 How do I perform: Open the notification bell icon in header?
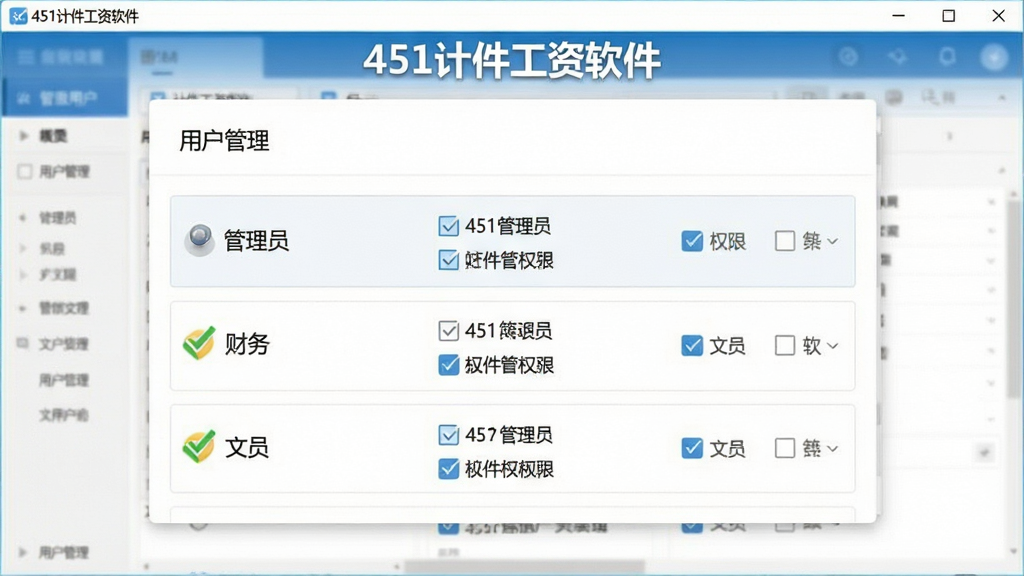947,57
